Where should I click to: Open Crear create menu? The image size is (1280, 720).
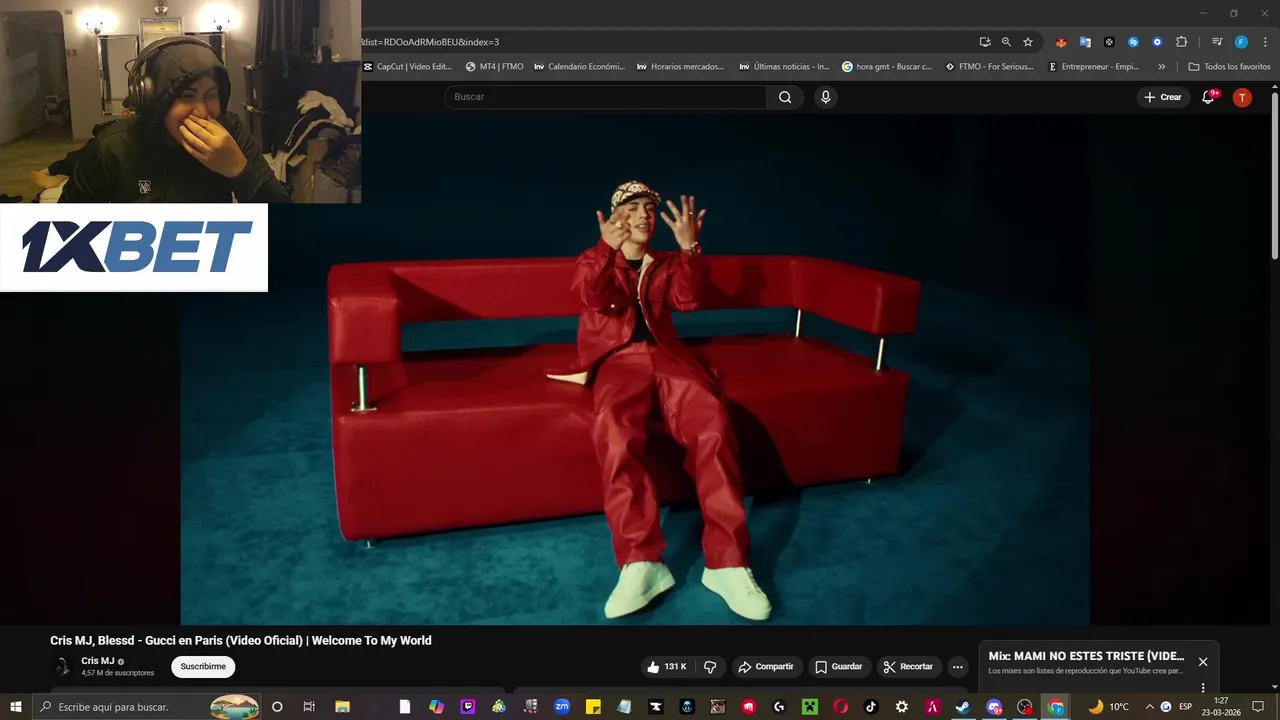pos(1163,97)
